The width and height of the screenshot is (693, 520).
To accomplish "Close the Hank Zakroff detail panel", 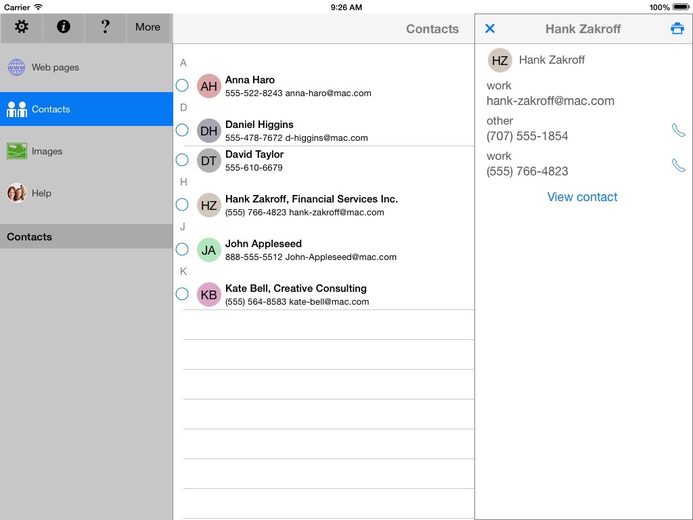I will coord(490,29).
